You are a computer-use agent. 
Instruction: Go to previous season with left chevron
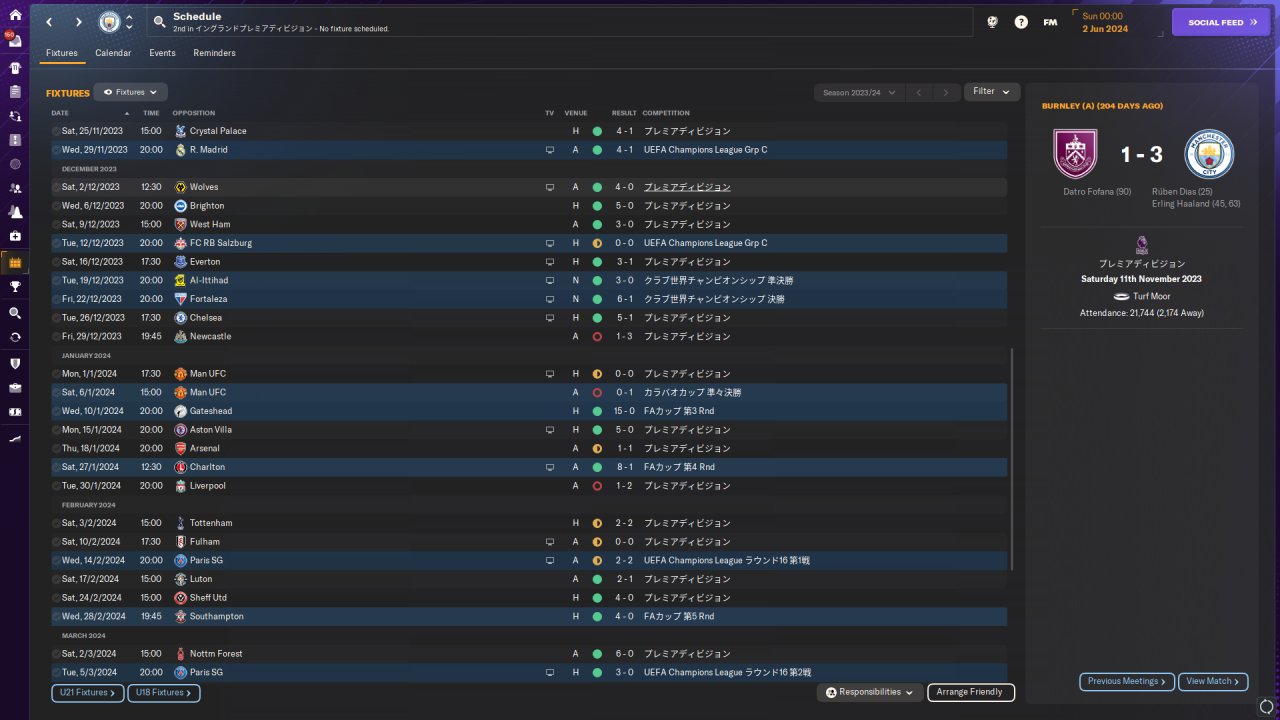tap(919, 93)
